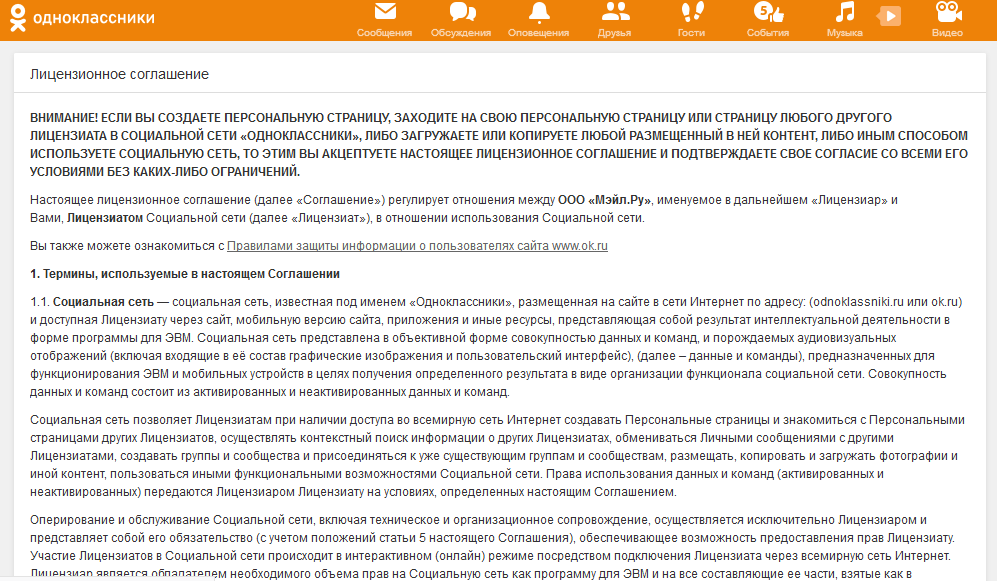This screenshot has height=581, width=997.
Task: Click the «1. Термины, используемые» section heading
Action: [x=185, y=273]
